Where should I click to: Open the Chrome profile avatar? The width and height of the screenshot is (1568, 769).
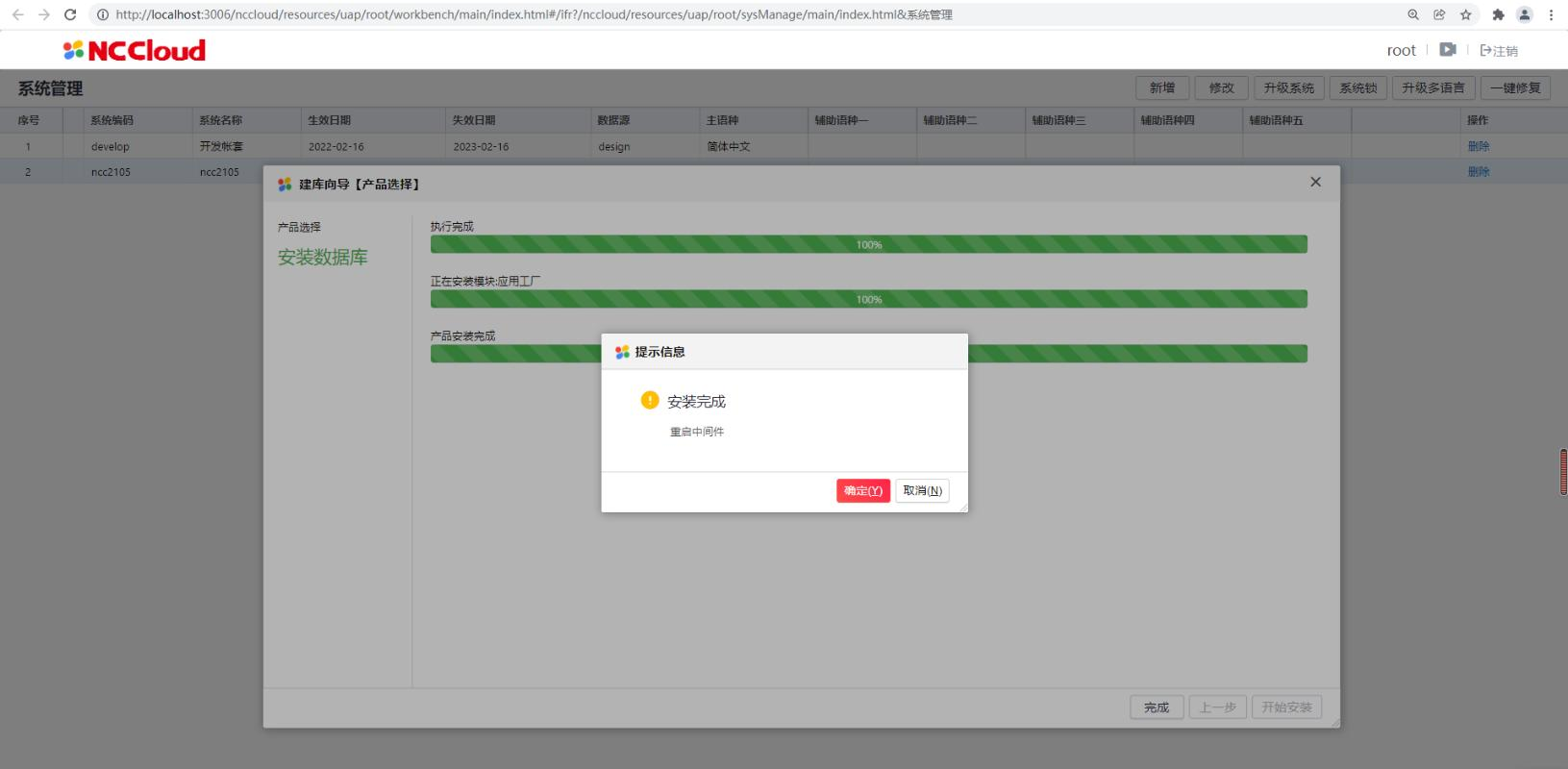point(1525,14)
